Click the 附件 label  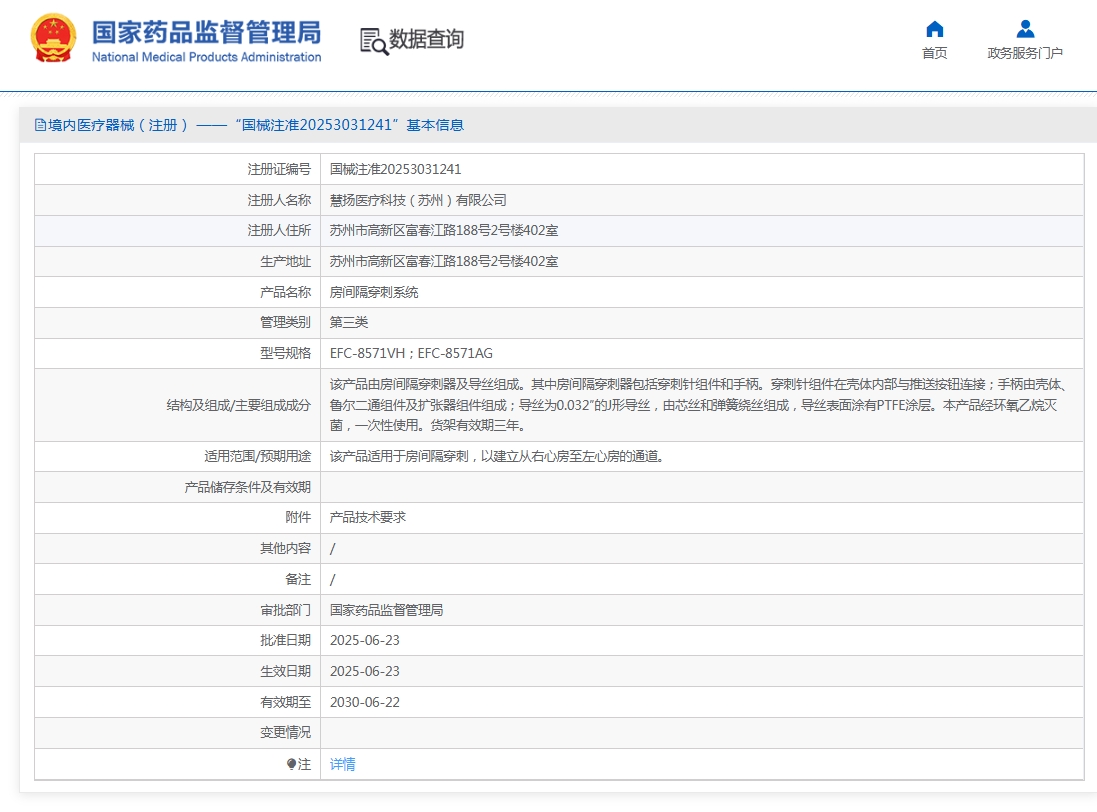297,518
